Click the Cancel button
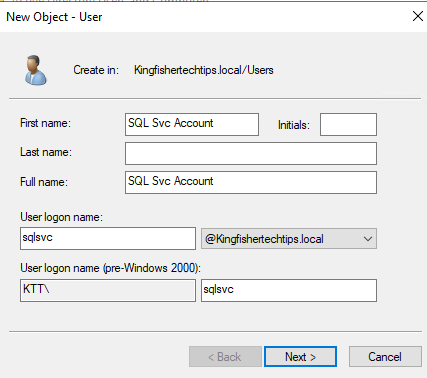 point(385,357)
